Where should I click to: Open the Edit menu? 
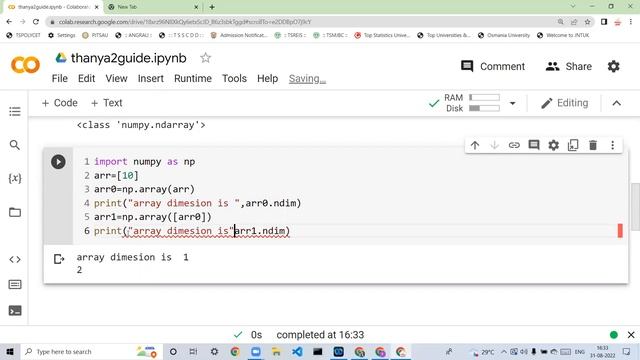click(87, 78)
